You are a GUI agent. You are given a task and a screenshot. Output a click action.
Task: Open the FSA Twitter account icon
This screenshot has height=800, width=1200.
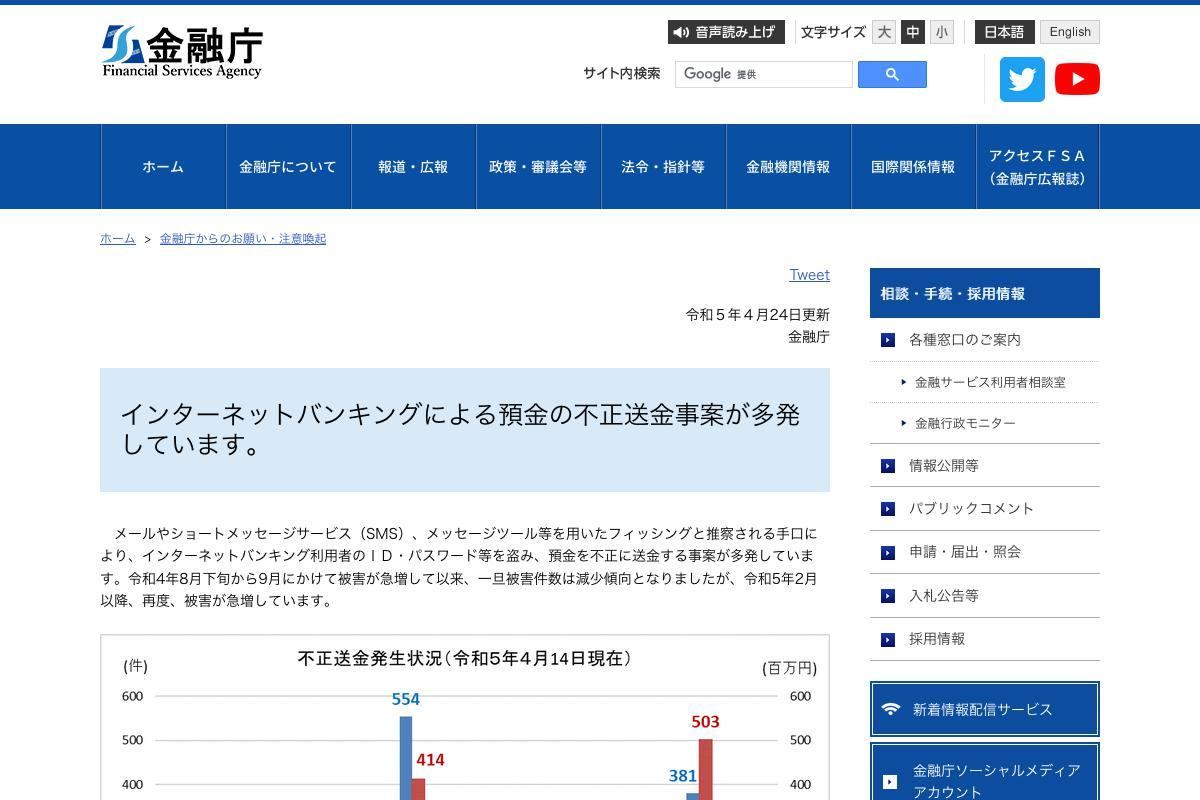1022,79
